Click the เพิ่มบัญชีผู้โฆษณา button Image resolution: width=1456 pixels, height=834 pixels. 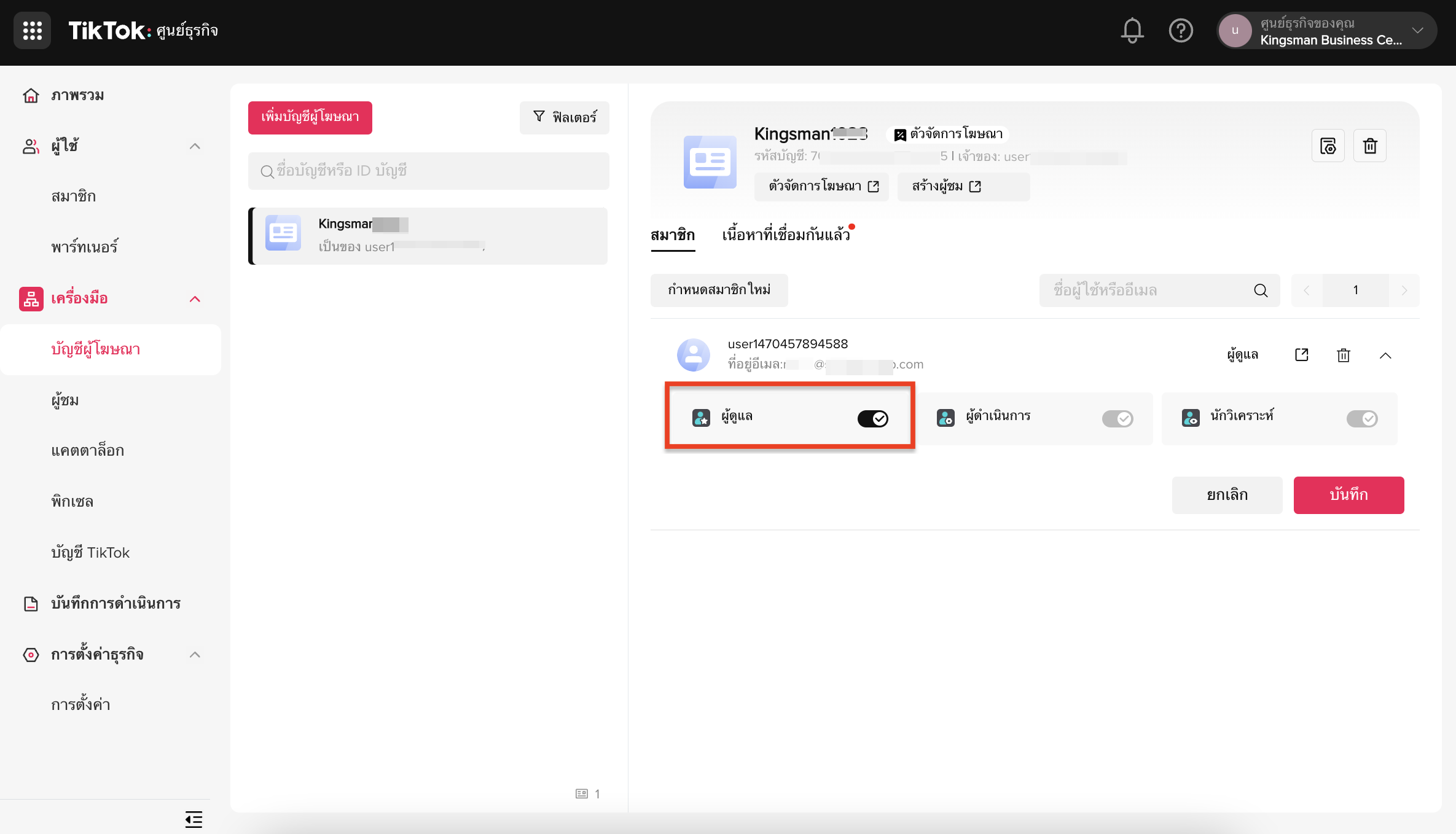tap(310, 117)
